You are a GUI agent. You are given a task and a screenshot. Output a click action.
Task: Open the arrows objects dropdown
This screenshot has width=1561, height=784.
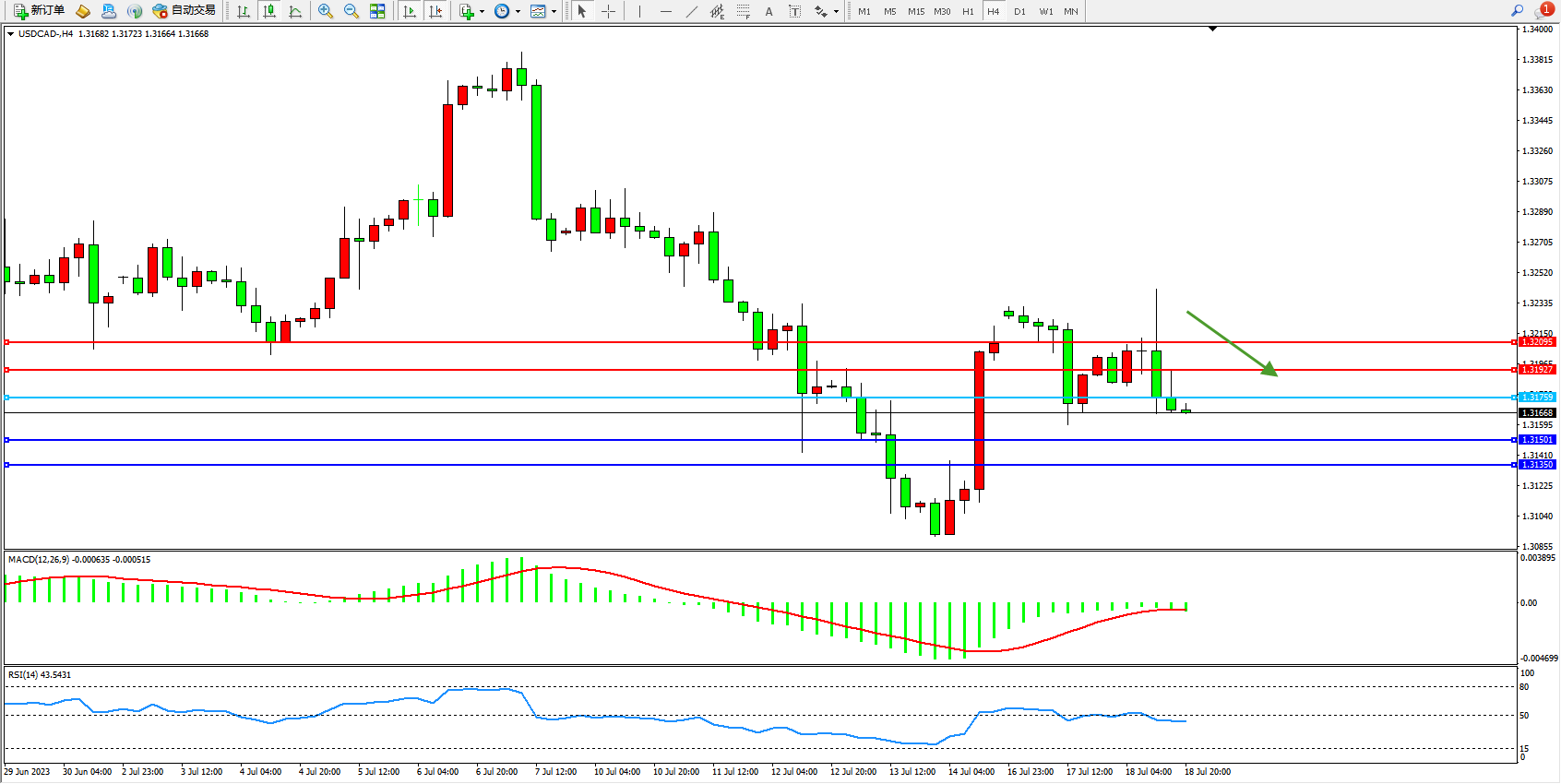coord(836,12)
